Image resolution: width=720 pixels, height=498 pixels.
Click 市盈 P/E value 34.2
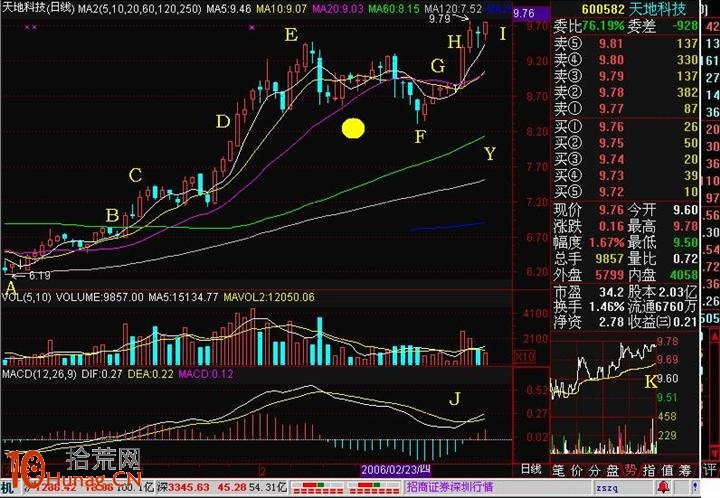point(611,292)
